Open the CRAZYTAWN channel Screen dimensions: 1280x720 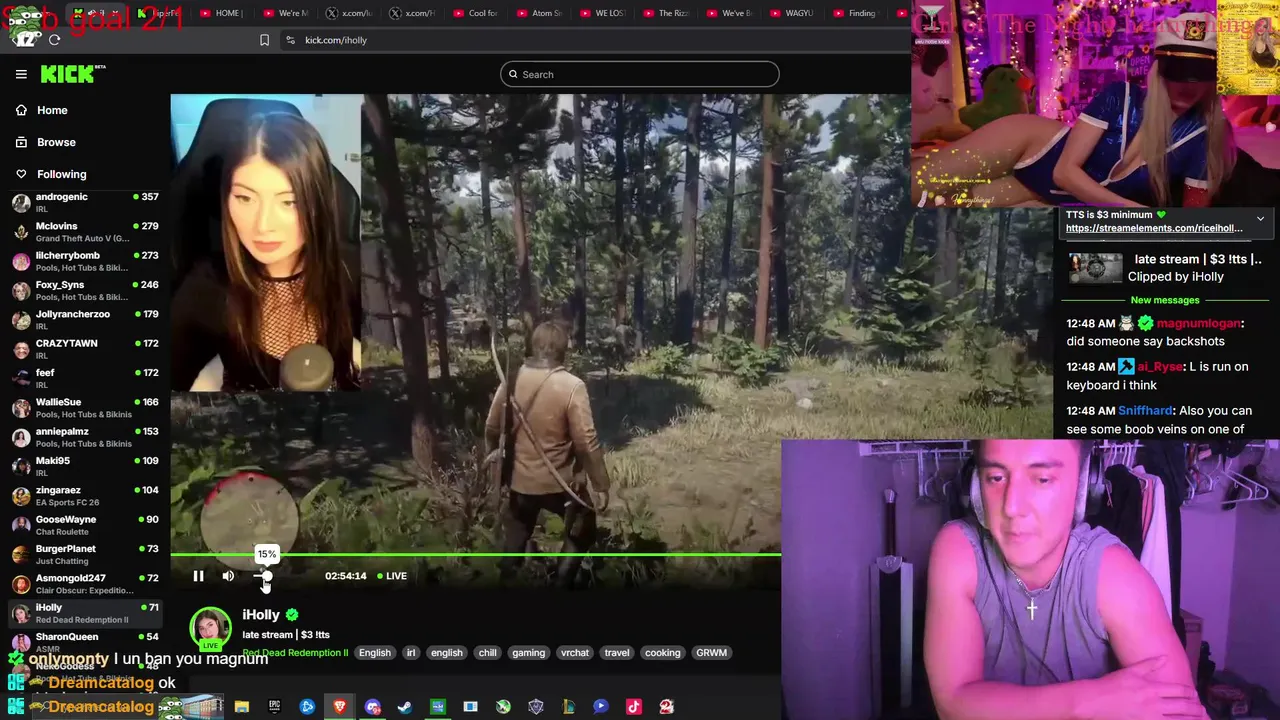tap(85, 348)
